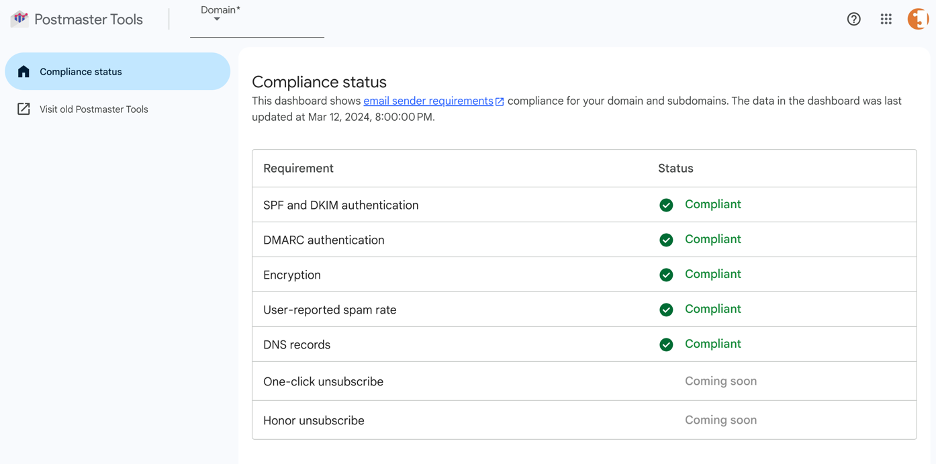Click Coming soon for One-click unsubscribe

pos(721,381)
